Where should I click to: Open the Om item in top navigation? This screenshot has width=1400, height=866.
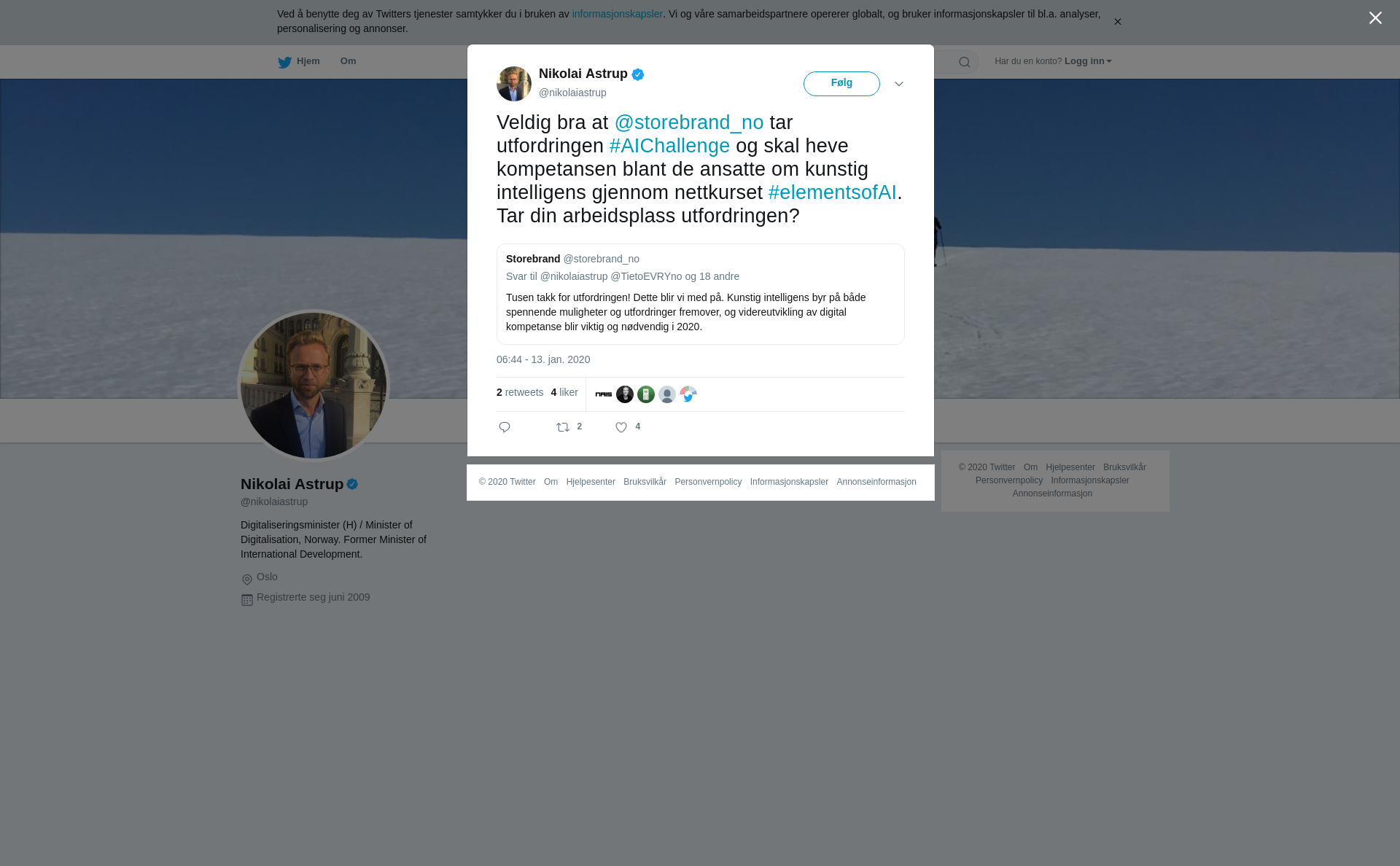[x=348, y=61]
